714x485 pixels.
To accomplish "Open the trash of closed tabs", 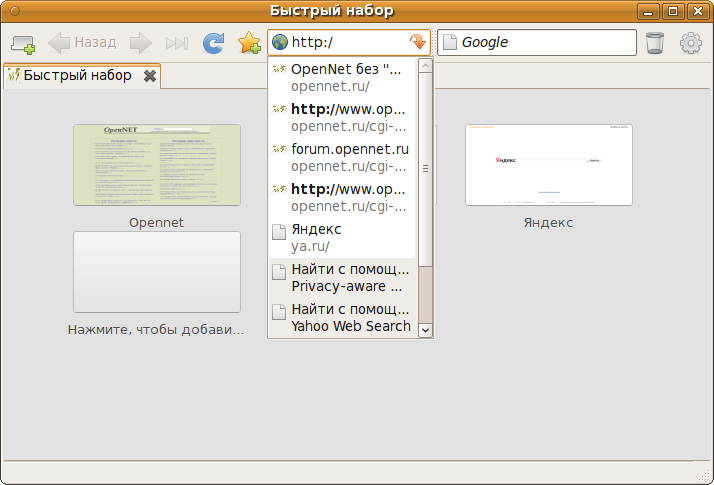I will coord(655,43).
